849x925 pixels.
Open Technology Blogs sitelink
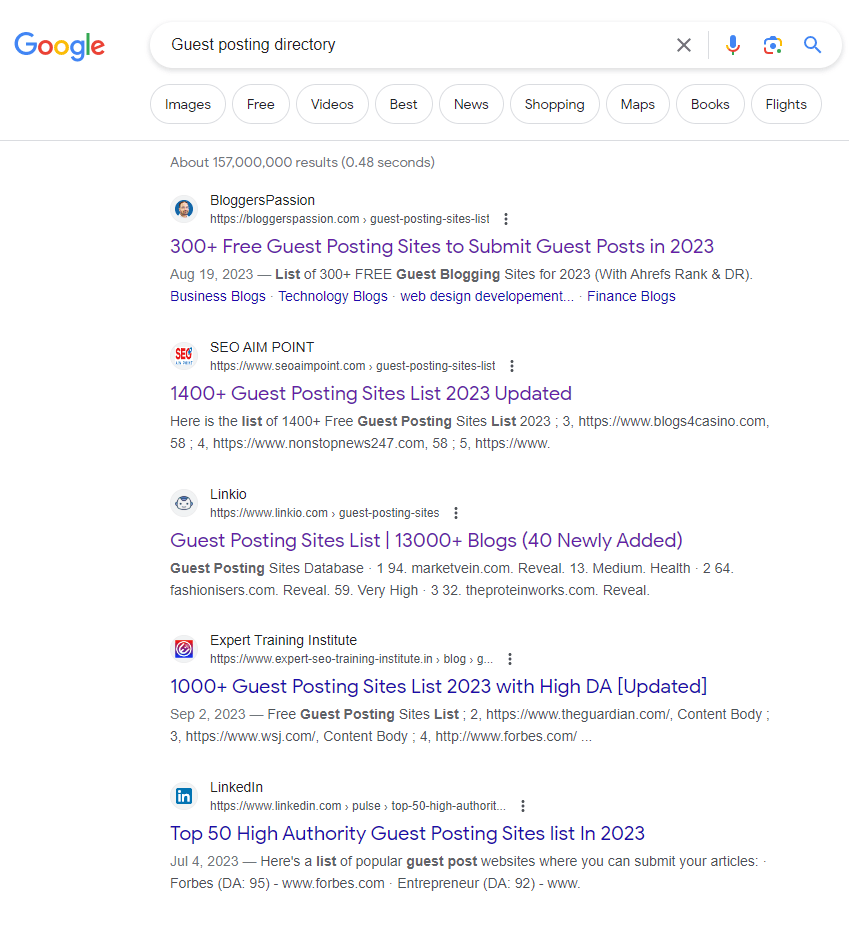tap(333, 296)
